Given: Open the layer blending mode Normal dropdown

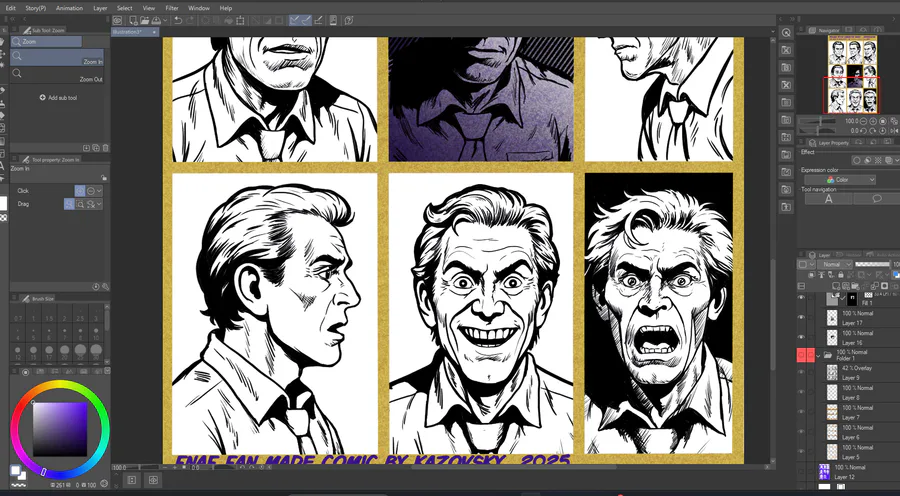Looking at the screenshot, I should (x=835, y=264).
